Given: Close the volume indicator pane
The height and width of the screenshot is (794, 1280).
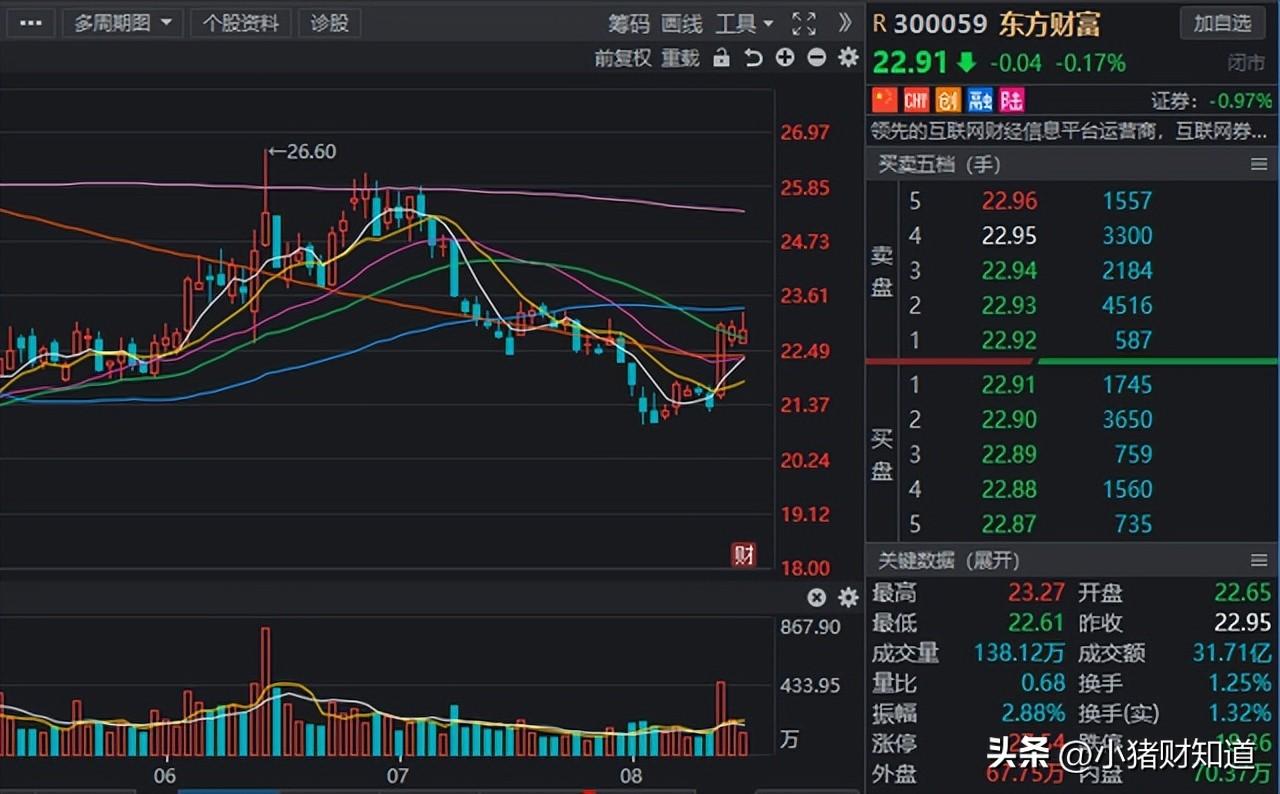Looking at the screenshot, I should (x=817, y=598).
